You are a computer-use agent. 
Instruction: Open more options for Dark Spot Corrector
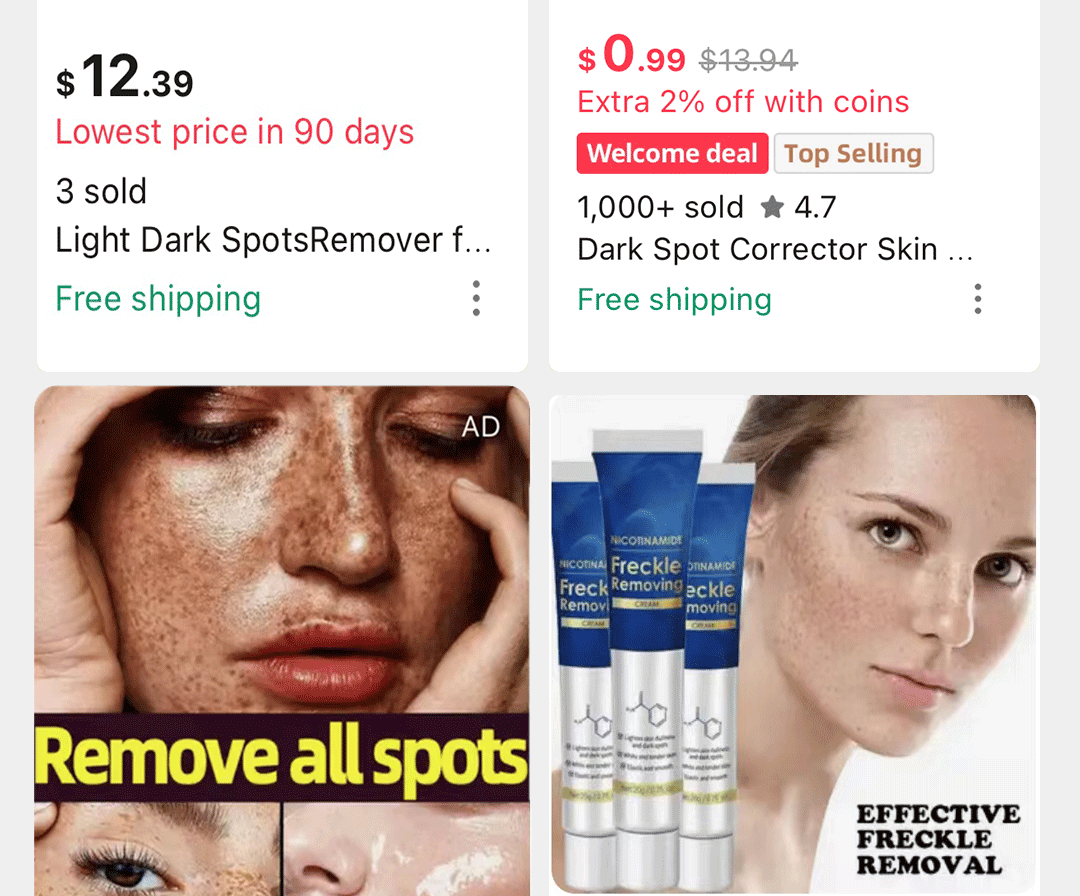(977, 299)
